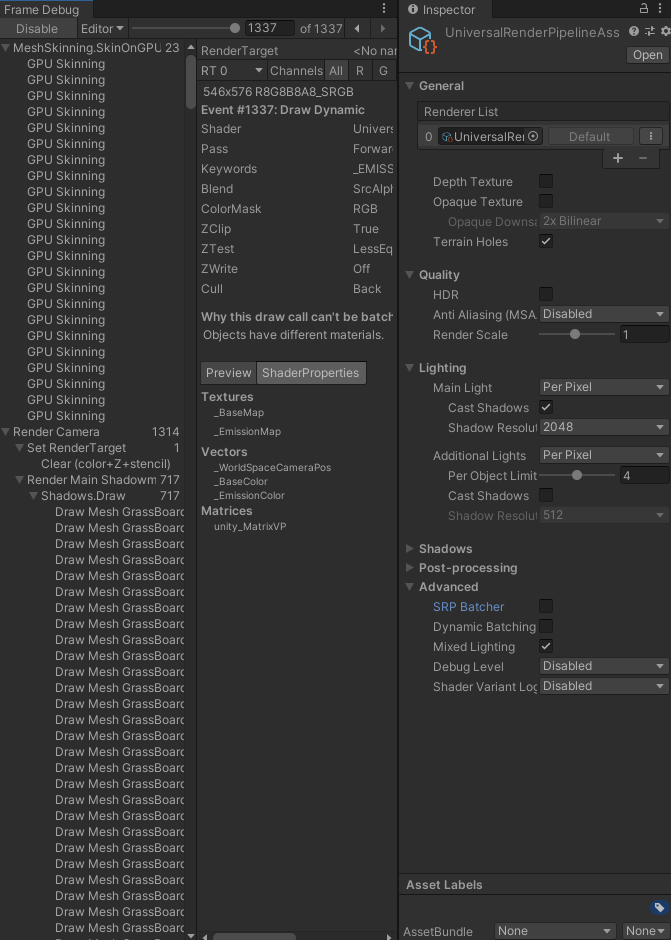Click the Inspector lock icon
The width and height of the screenshot is (671, 940).
click(644, 9)
